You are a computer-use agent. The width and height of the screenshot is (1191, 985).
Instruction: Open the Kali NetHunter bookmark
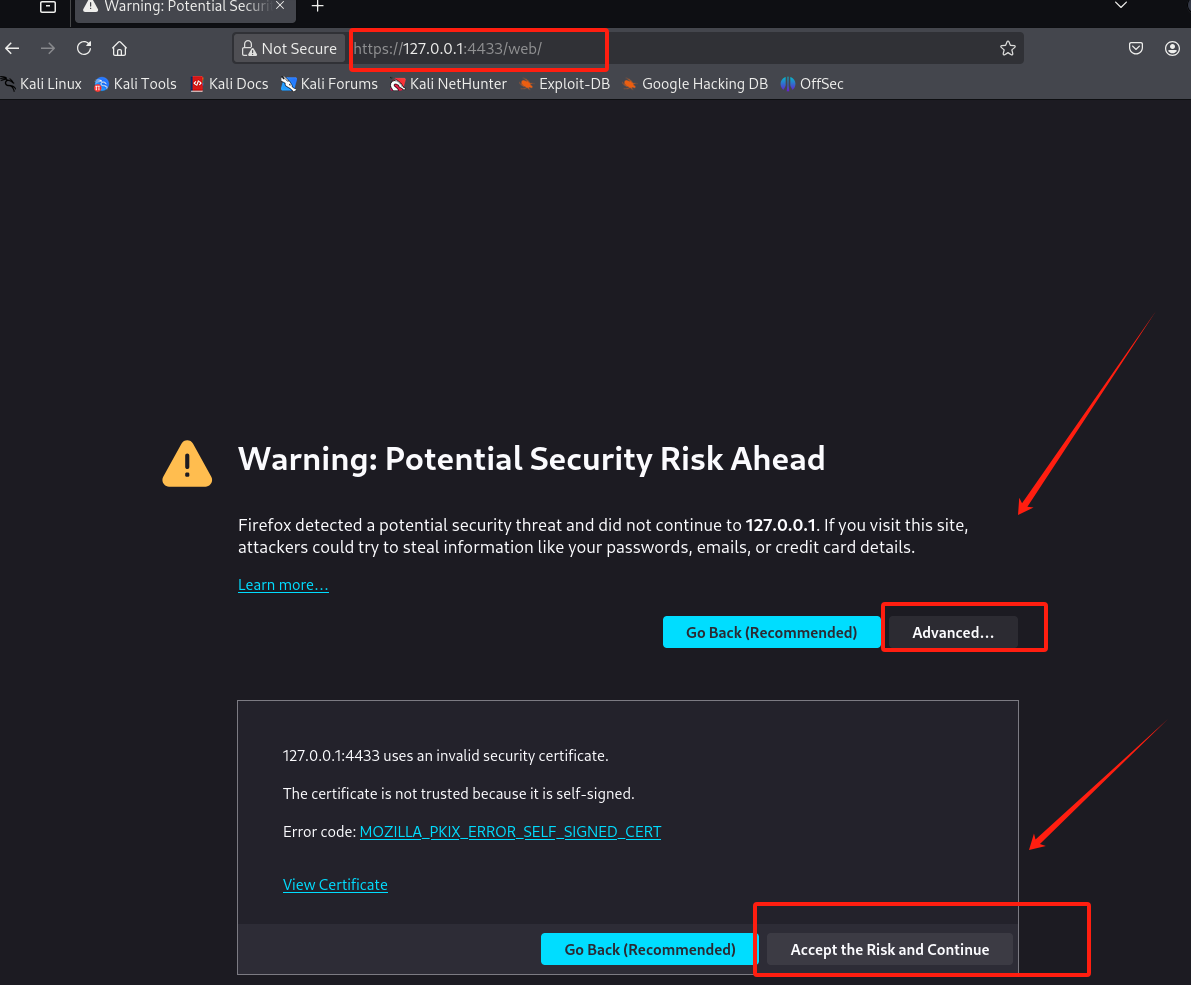pos(449,84)
